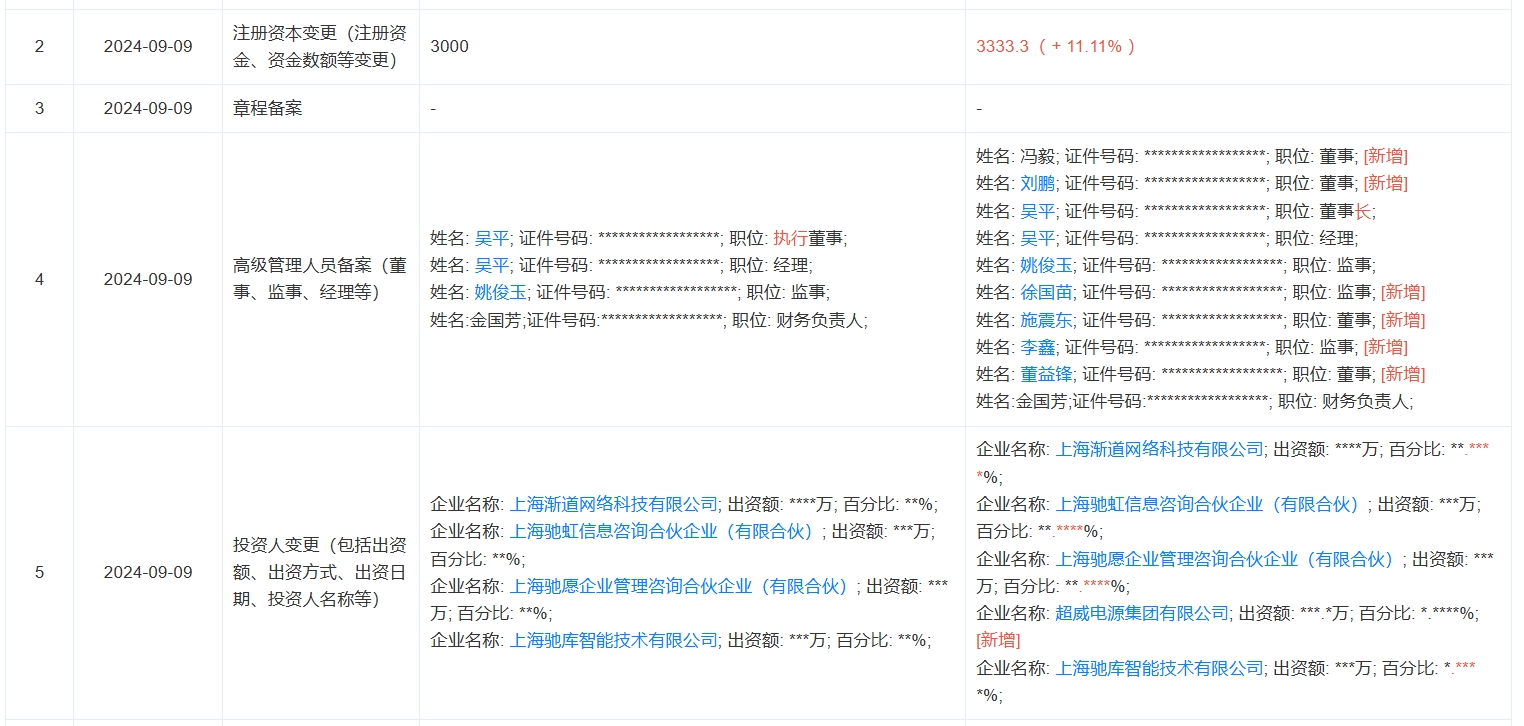Viewport: 1524px width, 726px height.
Task: Click row number 3
Action: 39,108
